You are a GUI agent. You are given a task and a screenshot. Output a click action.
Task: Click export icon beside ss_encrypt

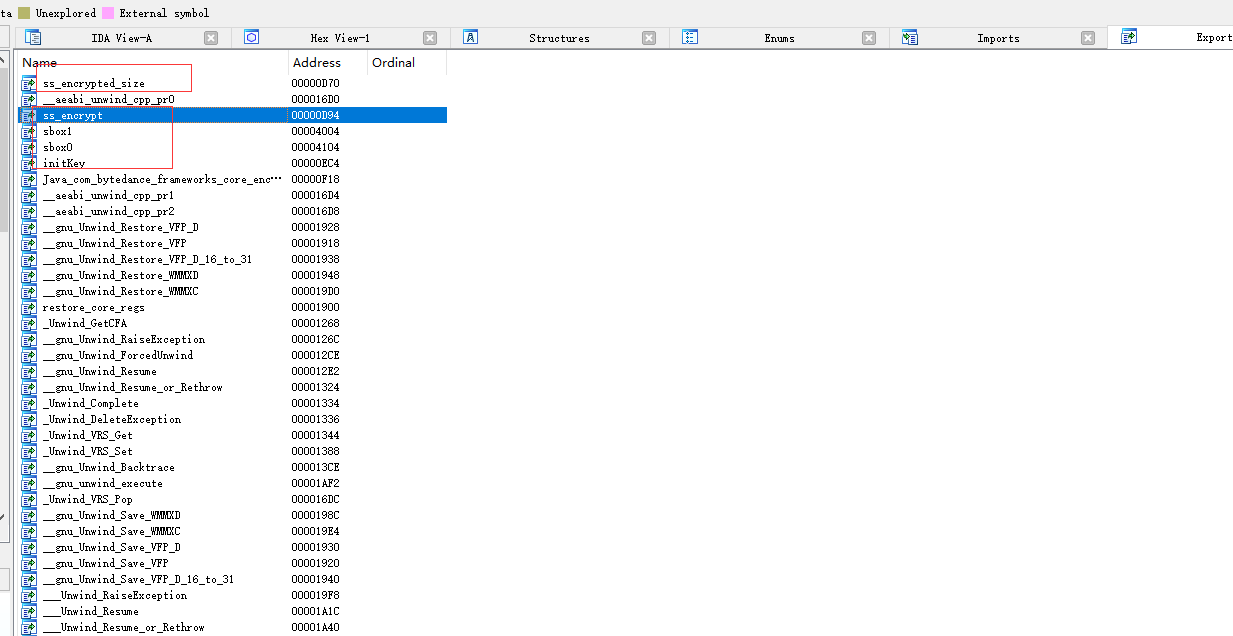[x=29, y=116]
